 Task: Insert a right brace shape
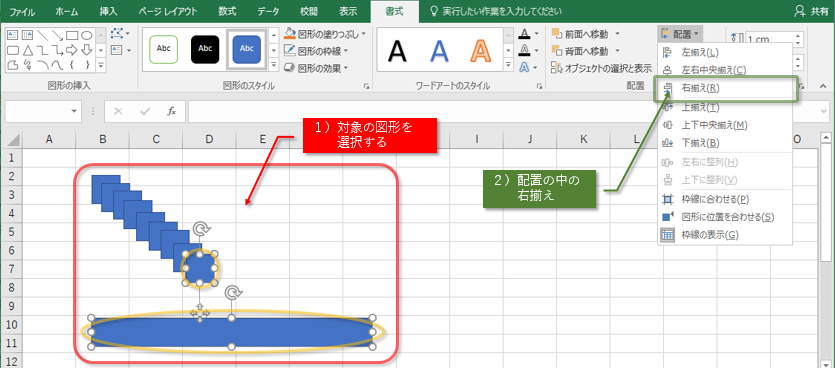point(86,65)
